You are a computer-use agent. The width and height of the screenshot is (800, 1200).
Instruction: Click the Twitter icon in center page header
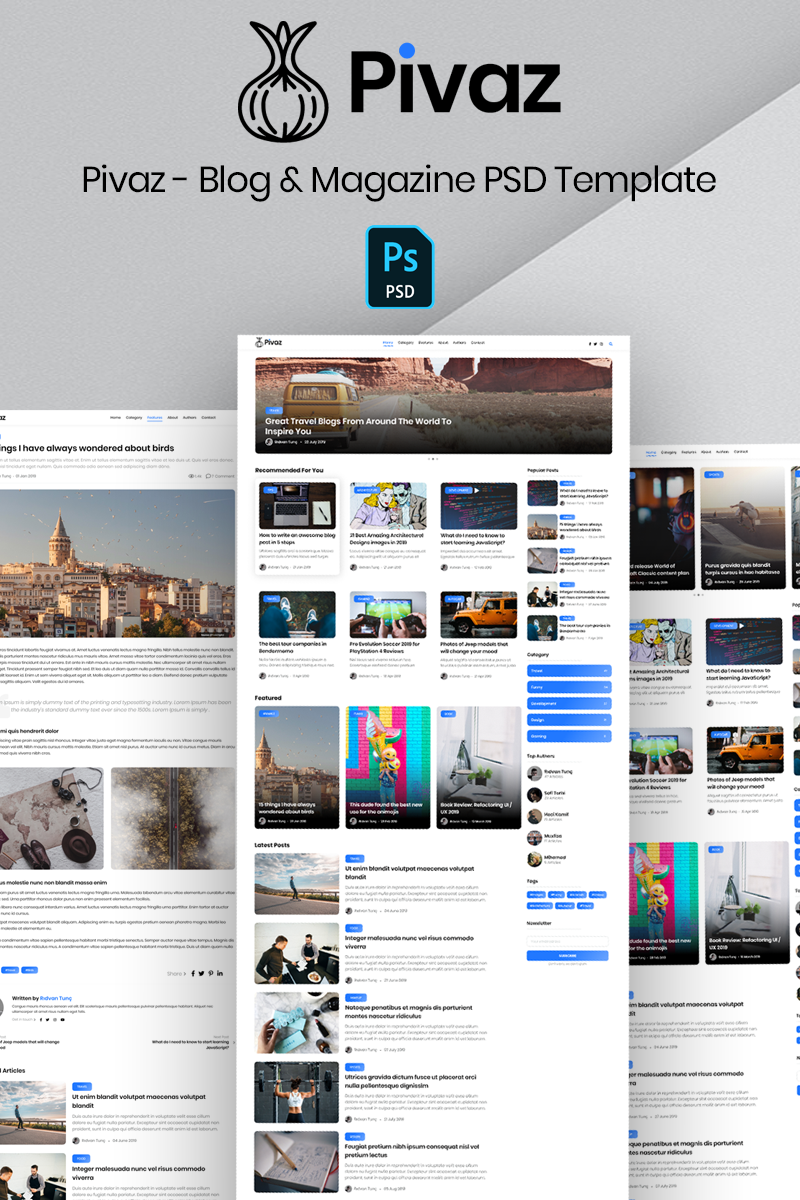click(x=596, y=343)
